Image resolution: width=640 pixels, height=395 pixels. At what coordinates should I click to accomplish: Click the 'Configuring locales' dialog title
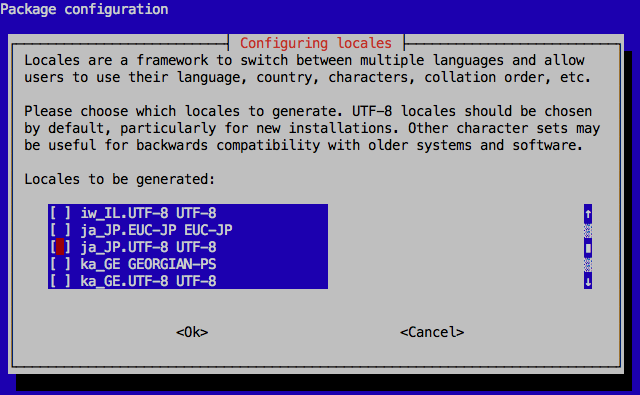[316, 43]
